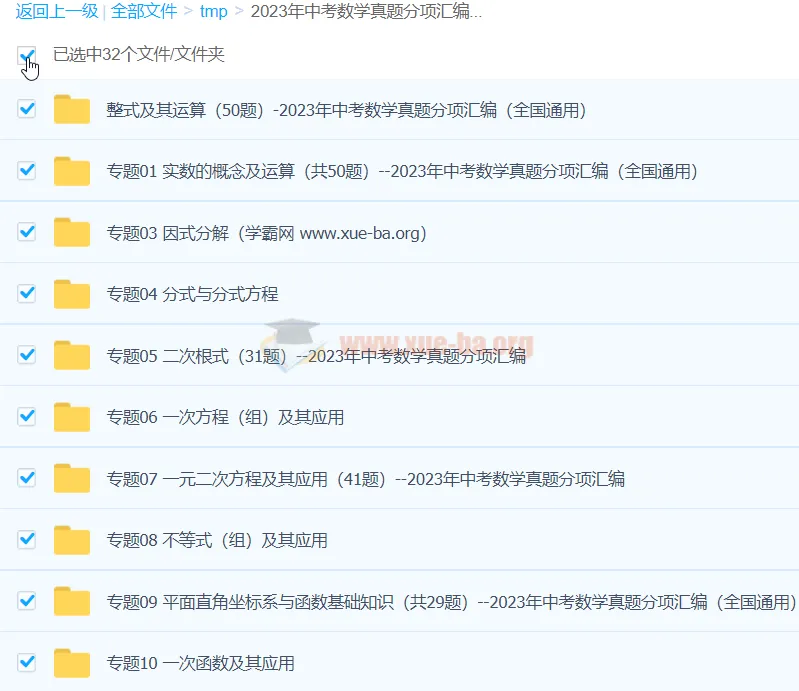Click the 专题08 不等式 folder icon
Screen dimensions: 799x691
tap(72, 540)
